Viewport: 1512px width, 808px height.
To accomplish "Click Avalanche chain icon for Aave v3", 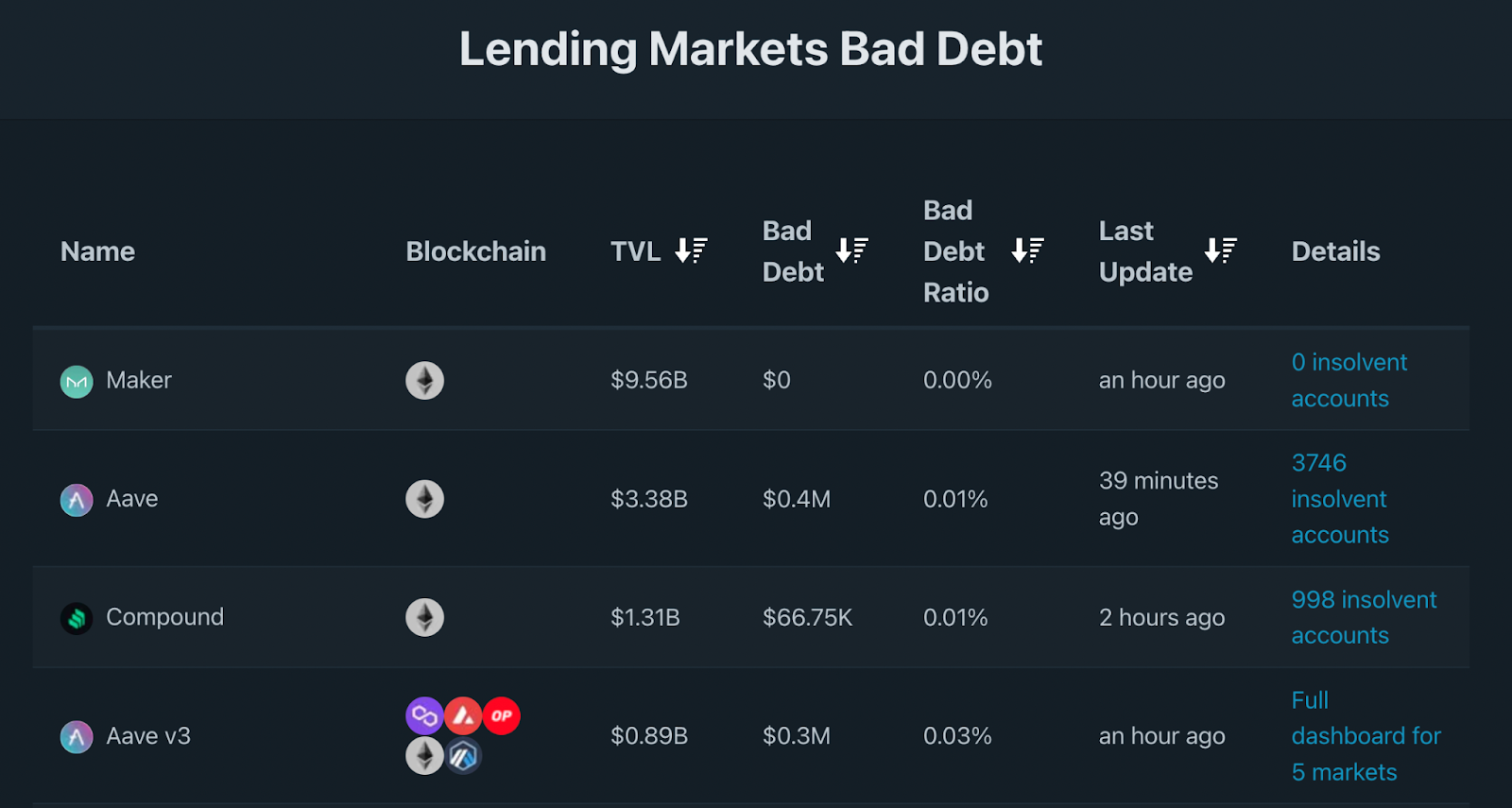I will click(463, 715).
